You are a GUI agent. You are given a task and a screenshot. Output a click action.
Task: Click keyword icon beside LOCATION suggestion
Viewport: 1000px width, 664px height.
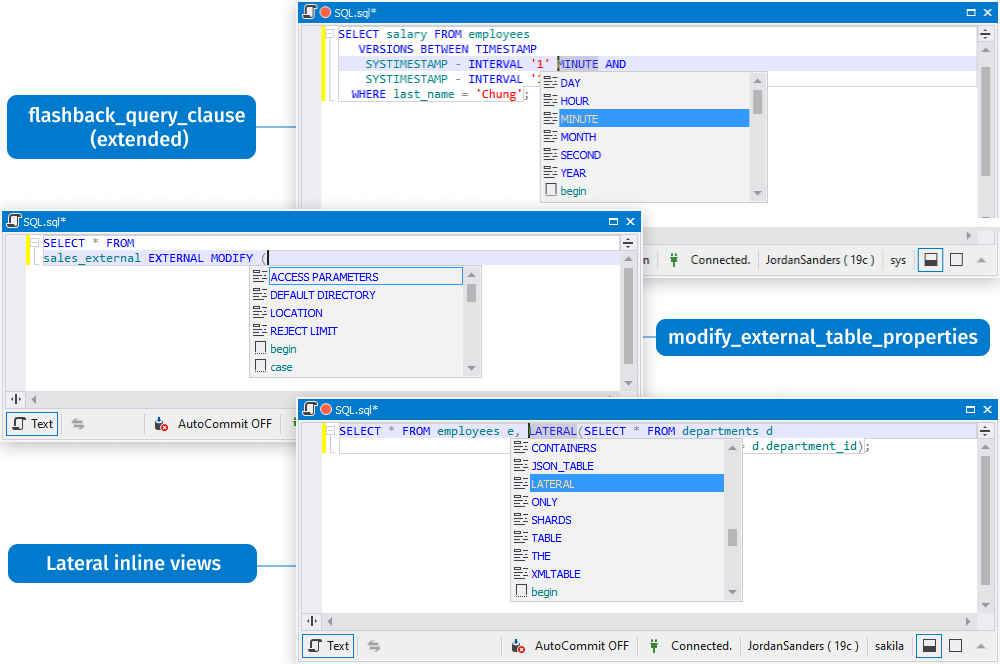[x=260, y=312]
